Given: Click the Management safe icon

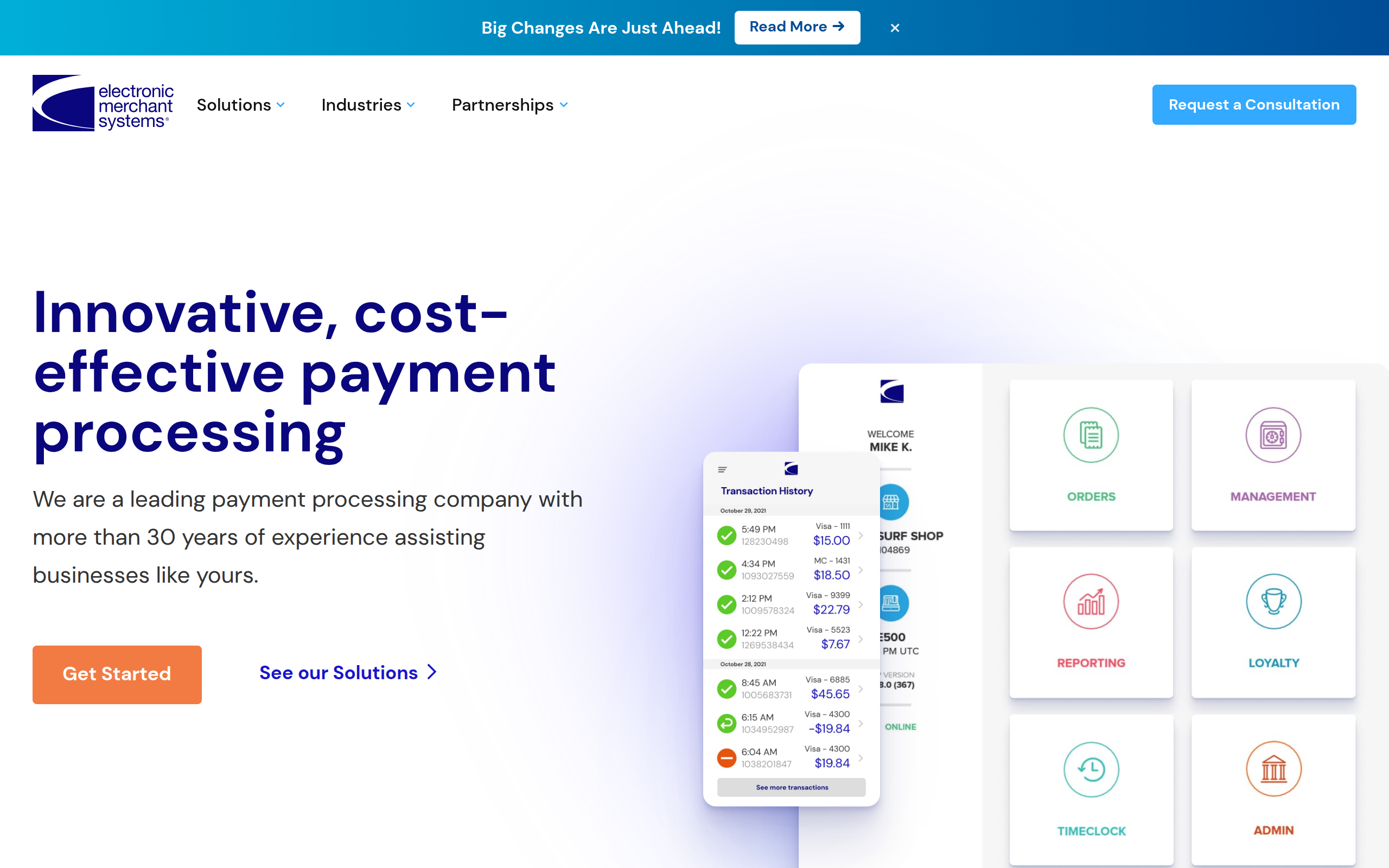Looking at the screenshot, I should pyautogui.click(x=1272, y=435).
